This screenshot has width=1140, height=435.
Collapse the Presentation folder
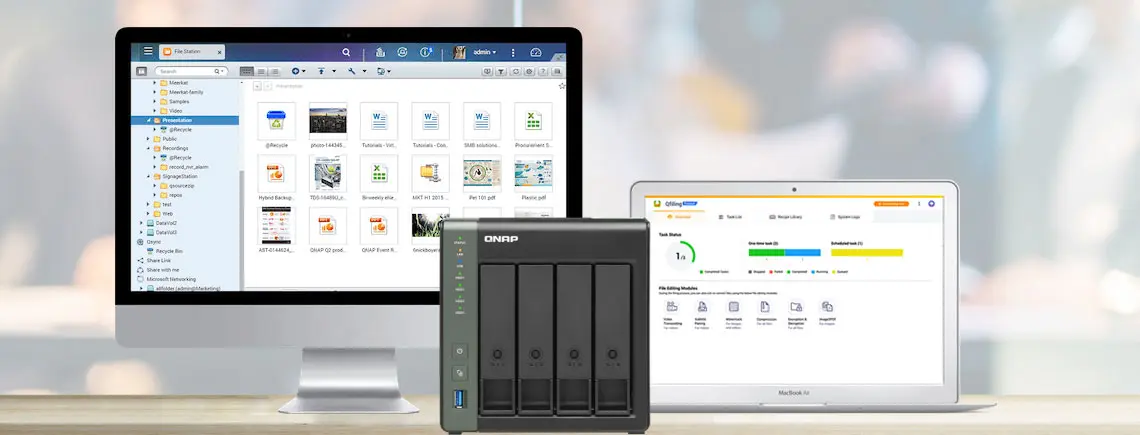click(149, 120)
